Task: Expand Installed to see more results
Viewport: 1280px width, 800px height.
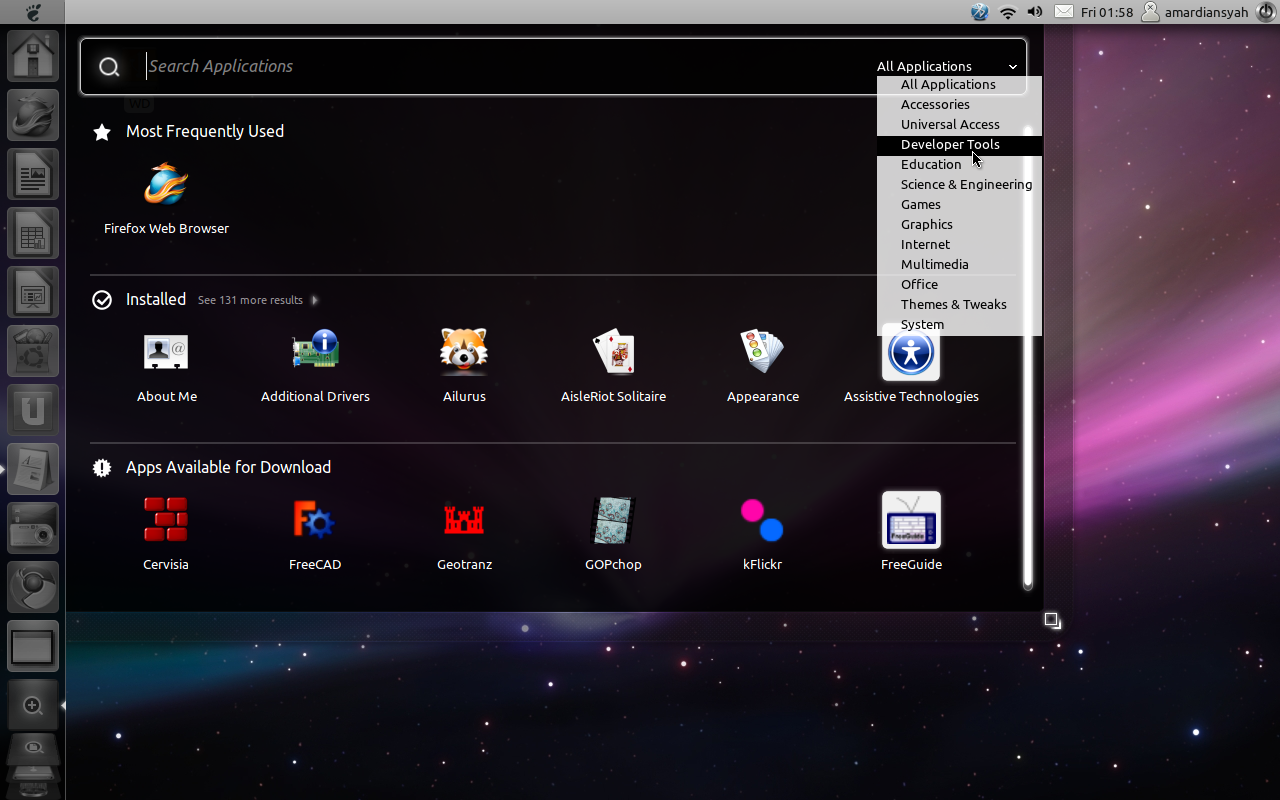Action: click(314, 300)
